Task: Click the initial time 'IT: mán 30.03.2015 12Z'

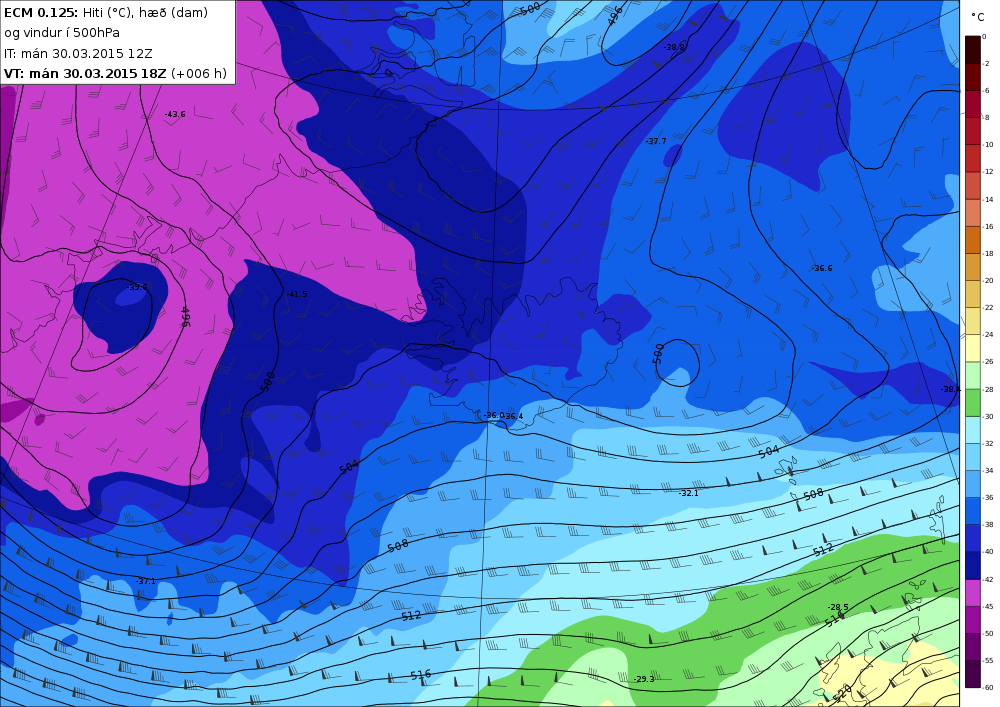Action: pyautogui.click(x=78, y=54)
